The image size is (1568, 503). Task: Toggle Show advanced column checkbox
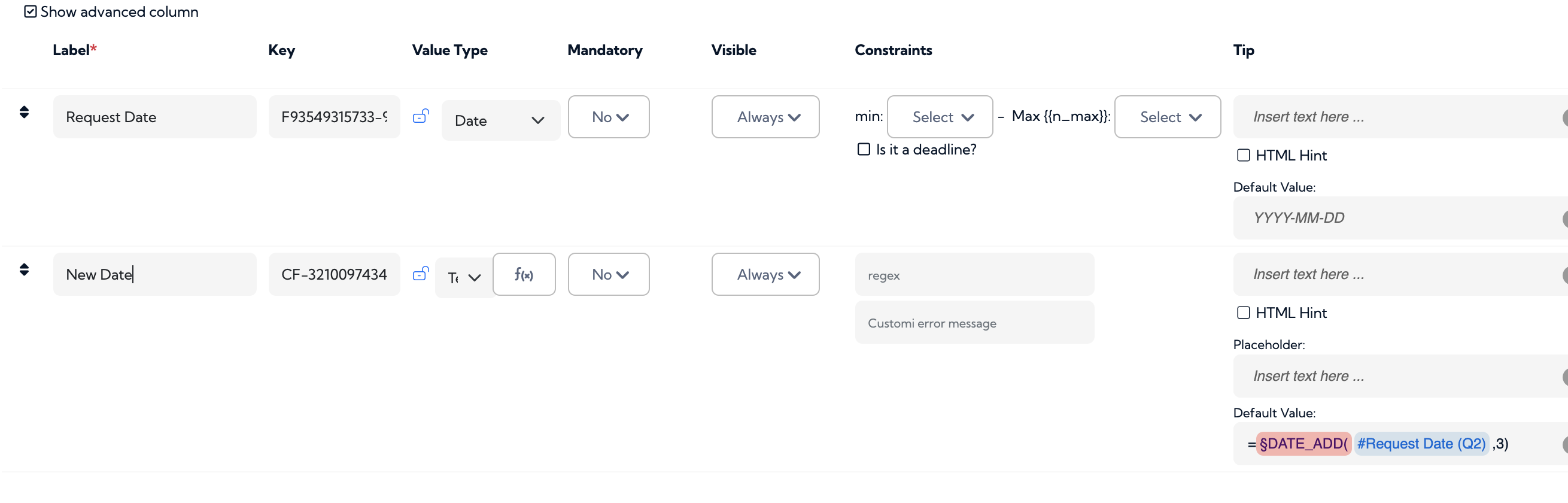click(x=31, y=11)
